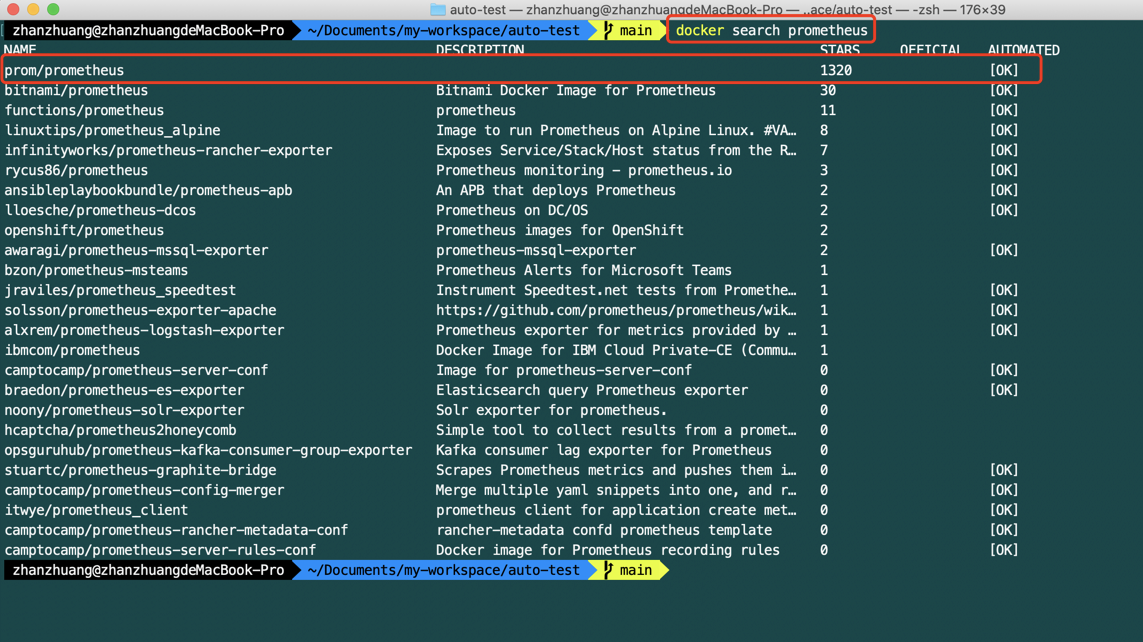Click the top prompt 'zhanzhuang@zhanzhuangdeMacBook-Pro' segment
This screenshot has width=1143, height=642.
click(x=148, y=31)
